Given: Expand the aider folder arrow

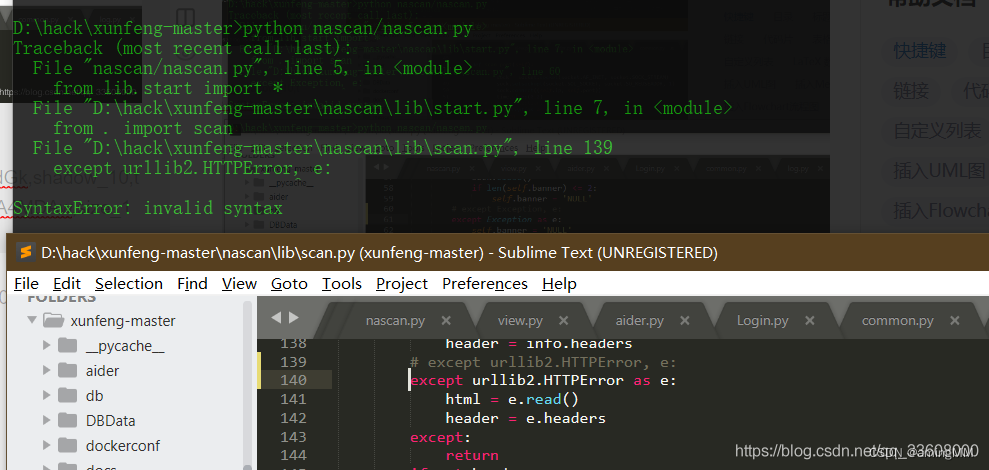Looking at the screenshot, I should (47, 370).
